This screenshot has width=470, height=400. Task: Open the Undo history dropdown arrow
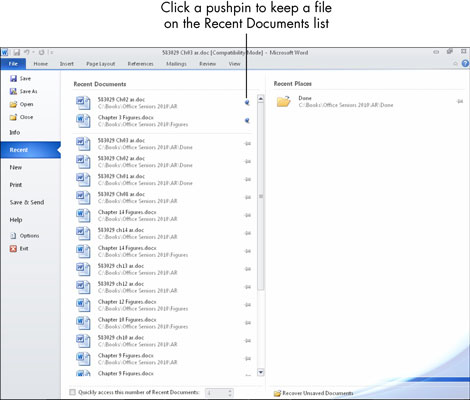pos(34,53)
